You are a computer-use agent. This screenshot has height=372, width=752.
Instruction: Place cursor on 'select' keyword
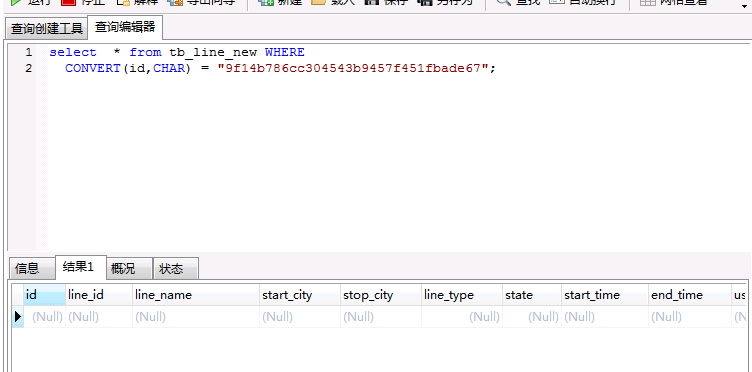(x=73, y=52)
